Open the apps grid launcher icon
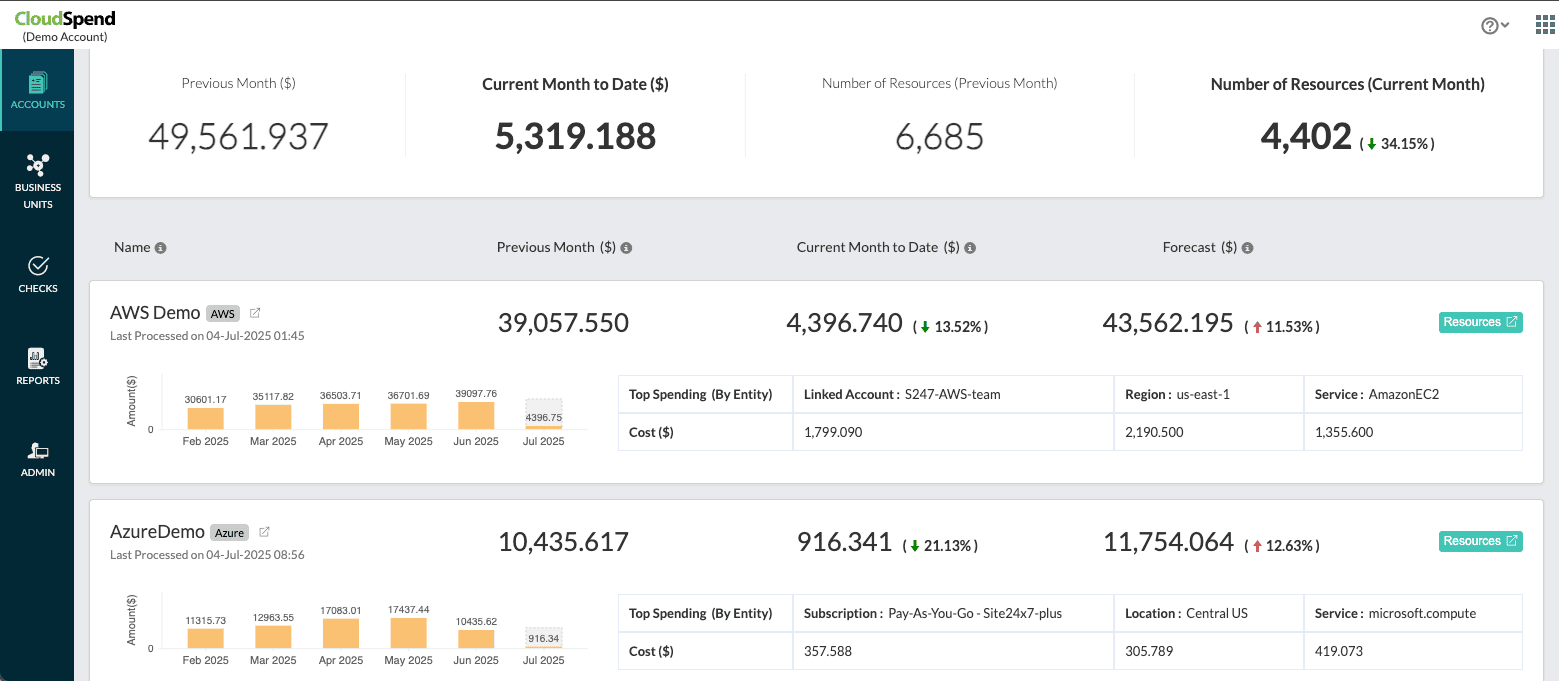Image resolution: width=1559 pixels, height=681 pixels. pyautogui.click(x=1545, y=25)
